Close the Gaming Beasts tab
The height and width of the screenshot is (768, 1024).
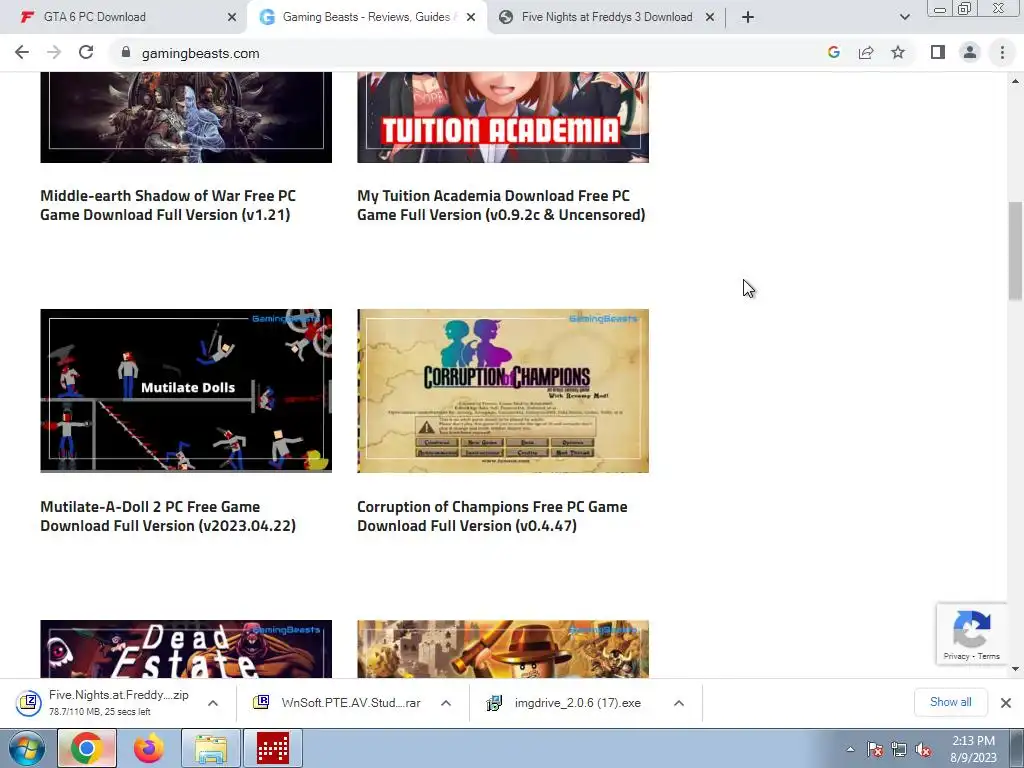[470, 17]
